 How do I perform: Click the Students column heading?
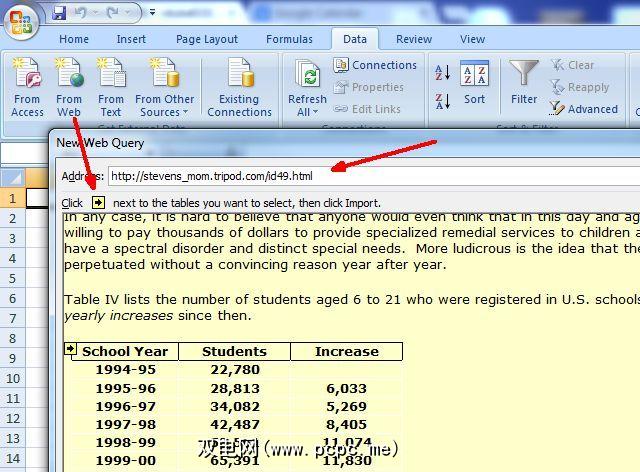click(x=234, y=352)
